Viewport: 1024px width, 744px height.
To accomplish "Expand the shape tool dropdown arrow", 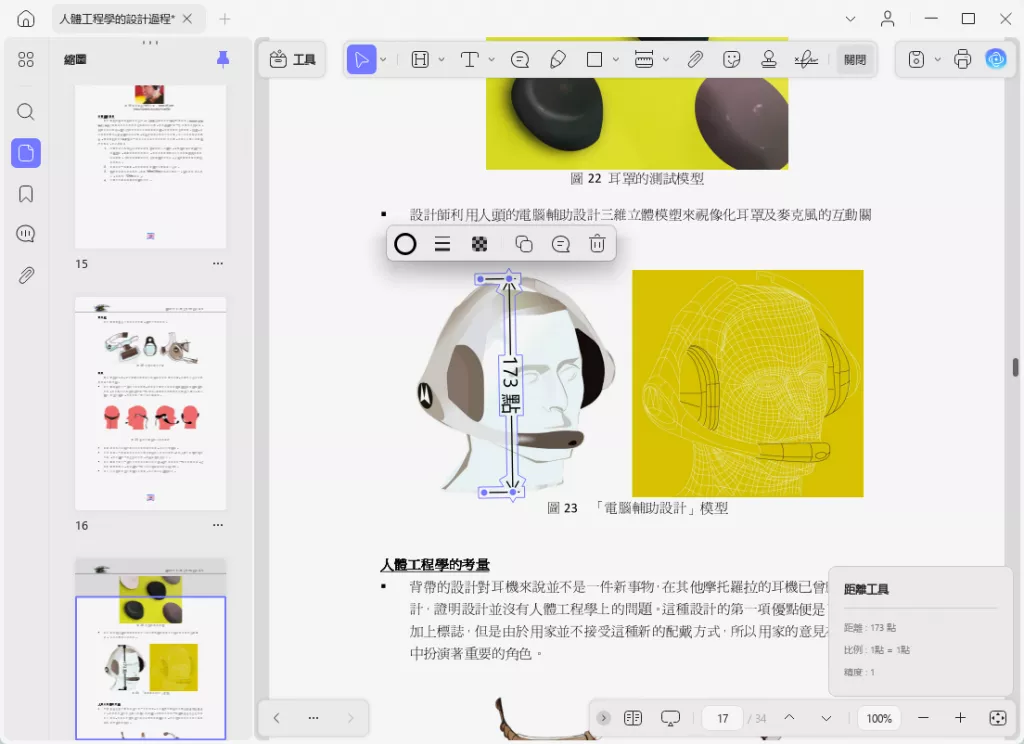I will (x=615, y=59).
